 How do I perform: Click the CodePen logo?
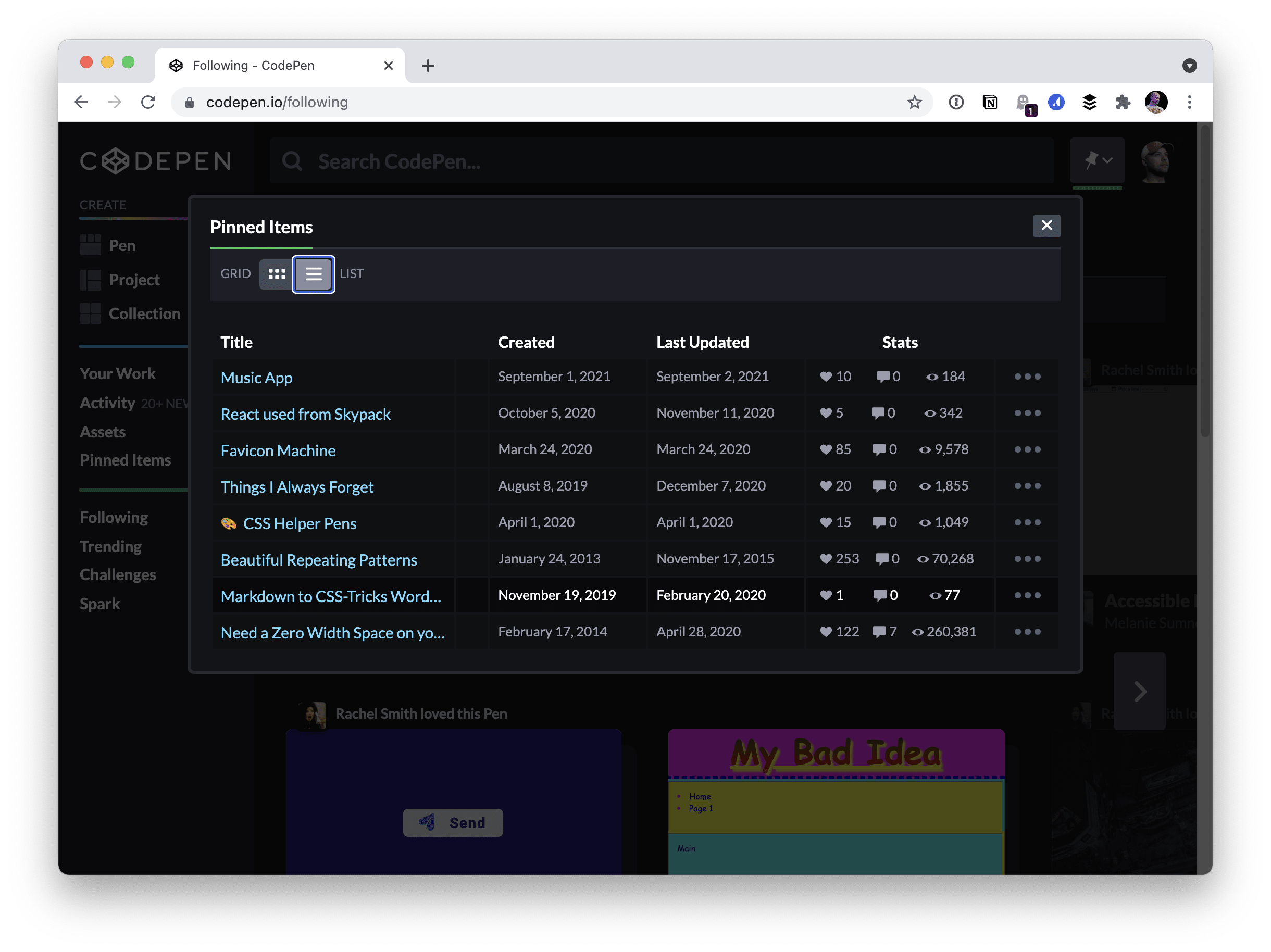point(155,161)
